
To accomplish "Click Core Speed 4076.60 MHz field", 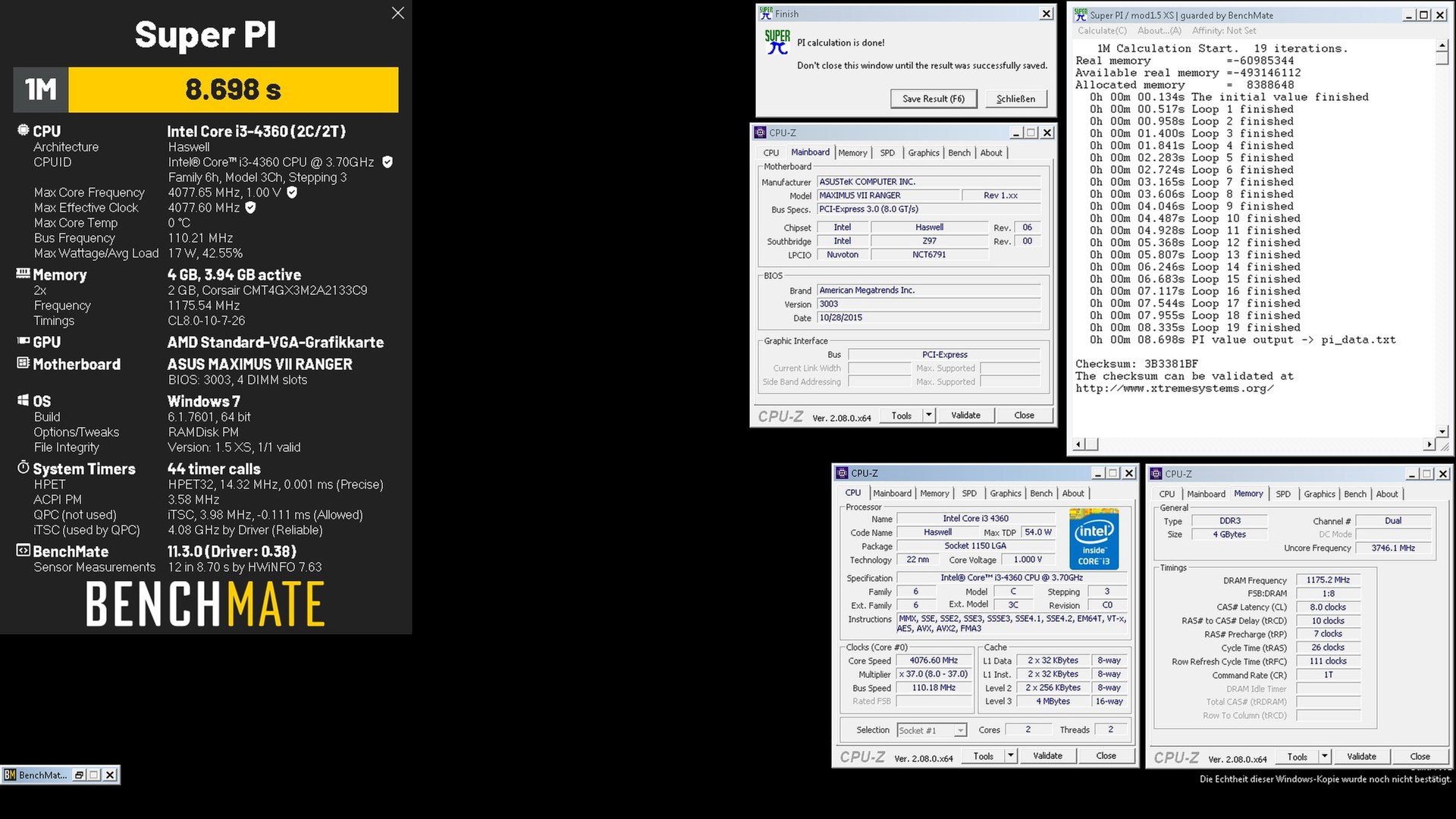I will point(933,661).
